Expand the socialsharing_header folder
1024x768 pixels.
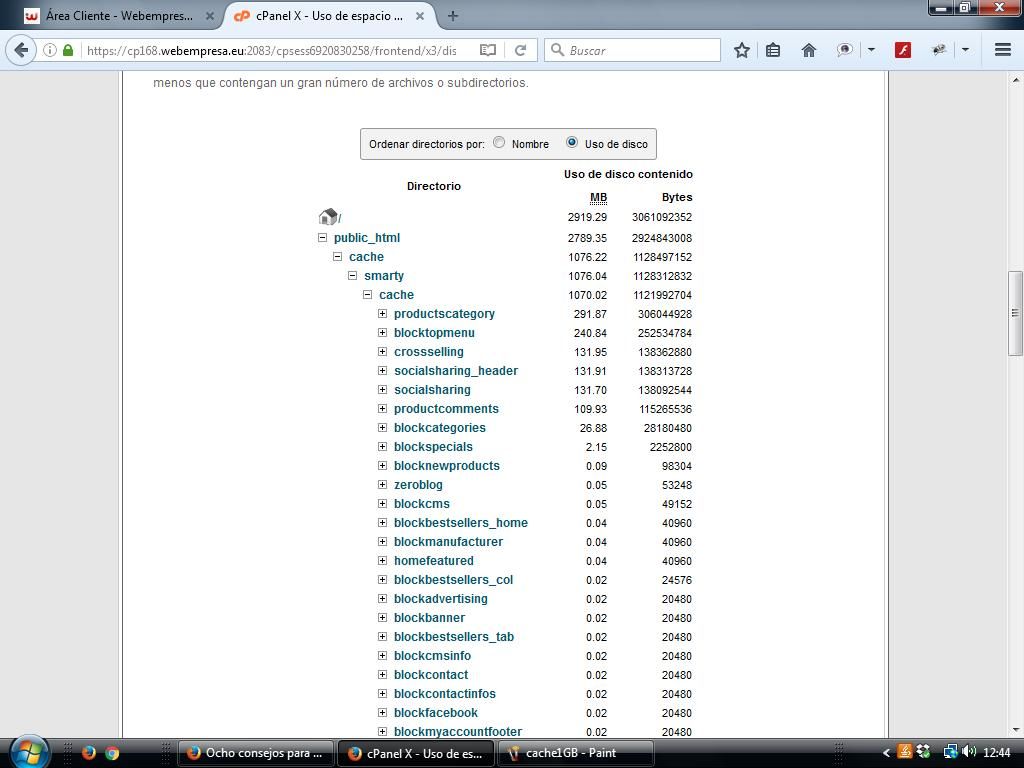click(x=382, y=370)
